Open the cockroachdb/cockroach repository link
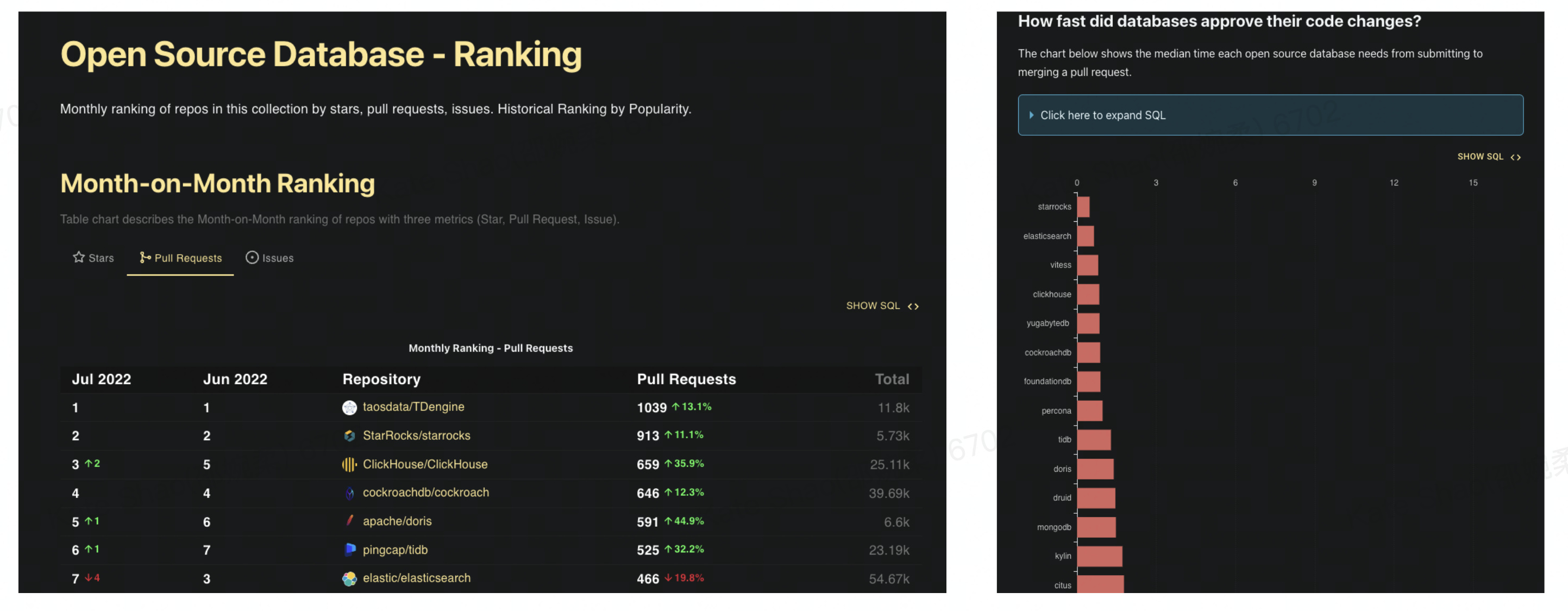Viewport: 1568px width, 611px height. pyautogui.click(x=425, y=493)
